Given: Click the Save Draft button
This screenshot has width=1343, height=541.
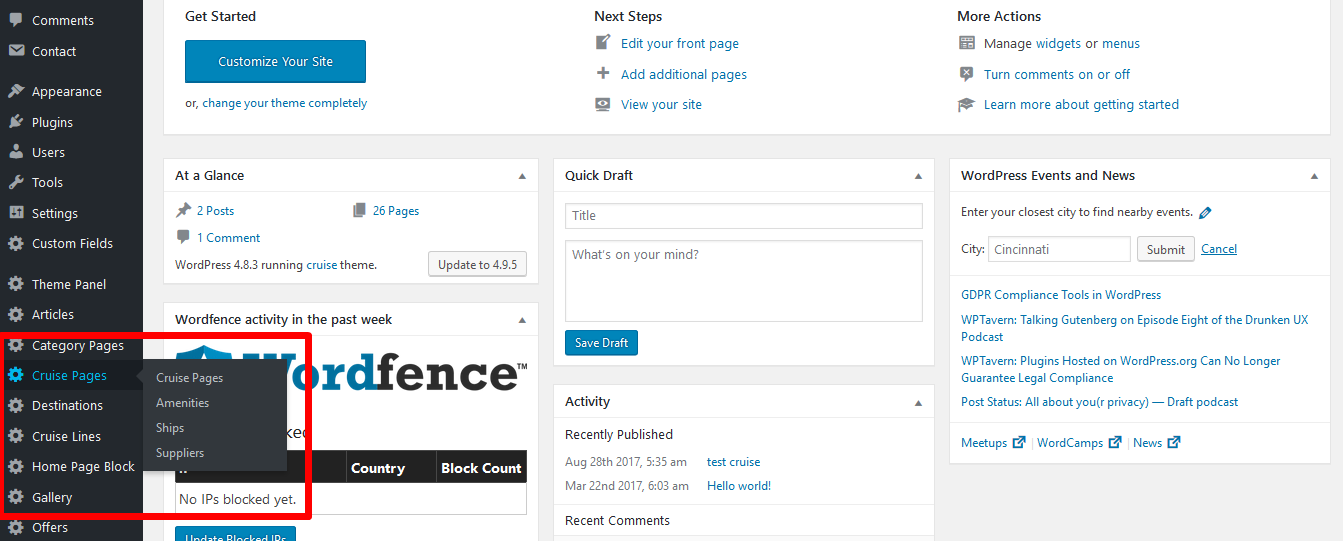Looking at the screenshot, I should click(x=601, y=343).
